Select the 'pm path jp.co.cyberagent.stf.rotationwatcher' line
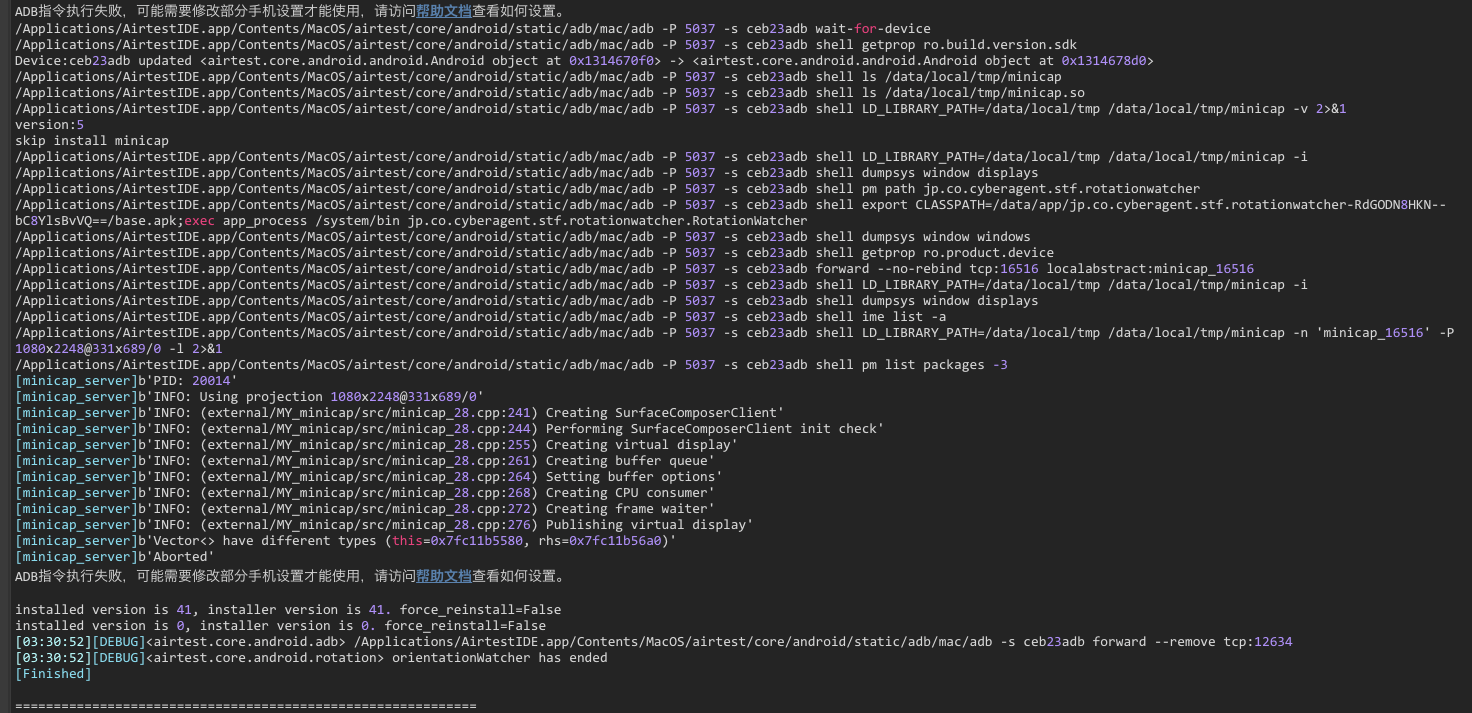1472x713 pixels. pyautogui.click(x=607, y=189)
